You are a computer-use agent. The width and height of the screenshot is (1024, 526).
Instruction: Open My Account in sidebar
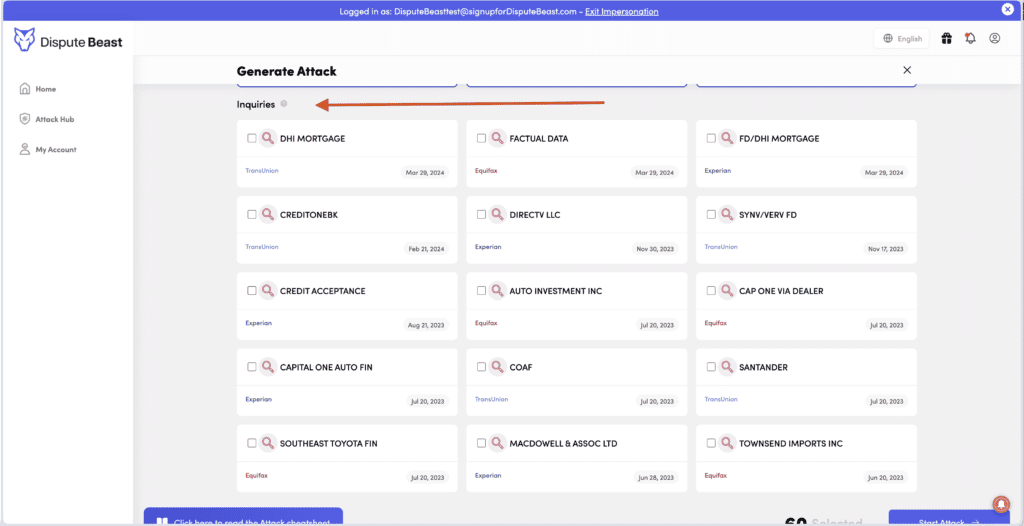[x=55, y=150]
